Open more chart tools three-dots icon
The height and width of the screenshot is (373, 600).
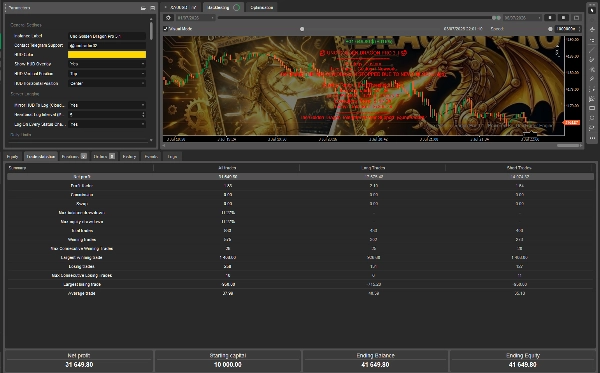click(x=592, y=138)
